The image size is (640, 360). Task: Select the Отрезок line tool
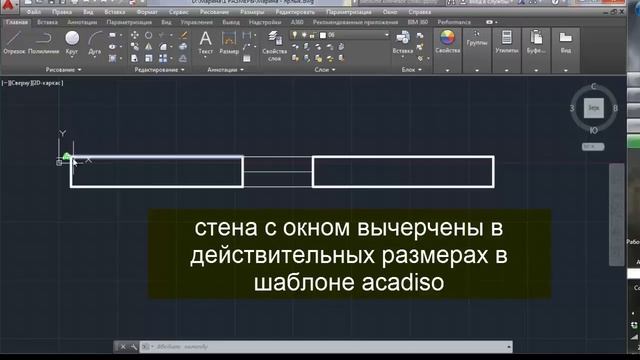14,42
